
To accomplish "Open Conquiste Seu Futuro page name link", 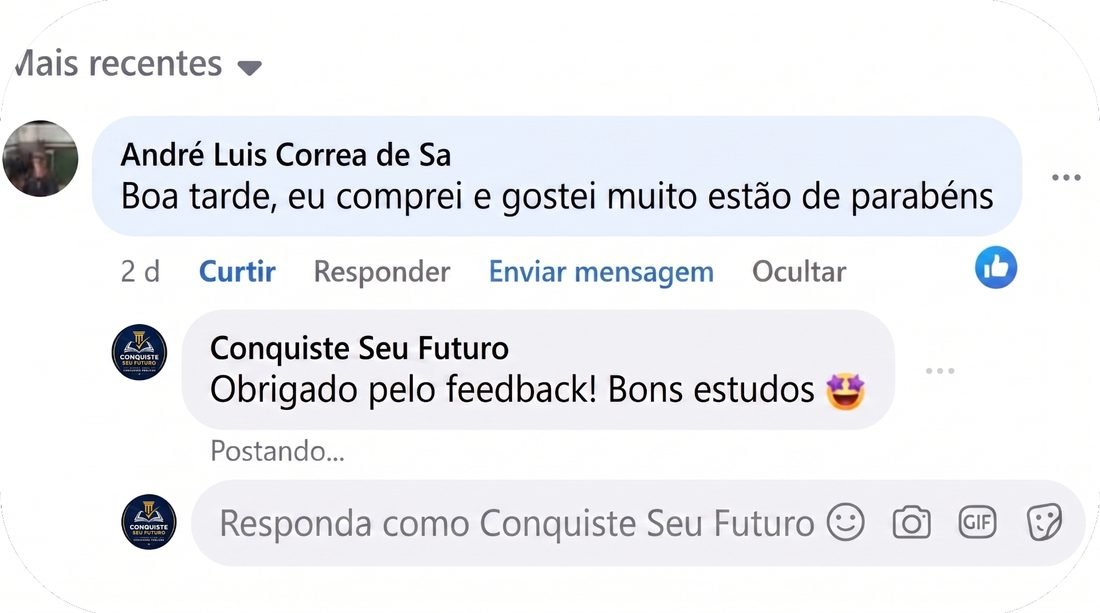I will 359,348.
